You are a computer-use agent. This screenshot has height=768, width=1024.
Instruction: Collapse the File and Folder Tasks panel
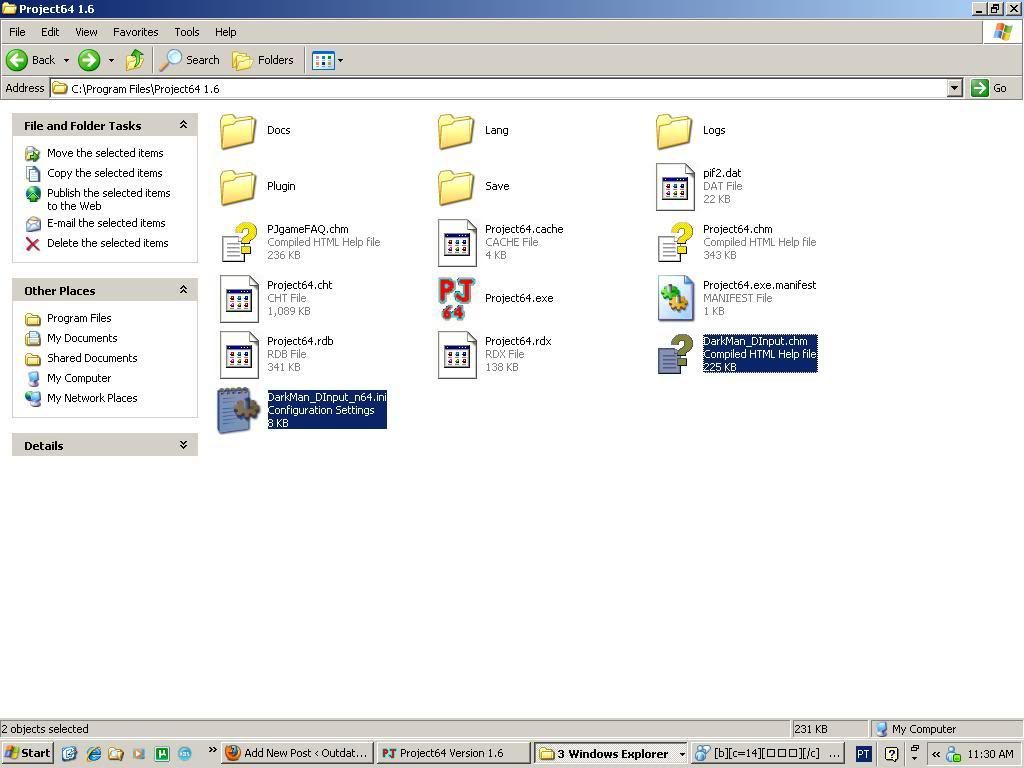[x=183, y=125]
